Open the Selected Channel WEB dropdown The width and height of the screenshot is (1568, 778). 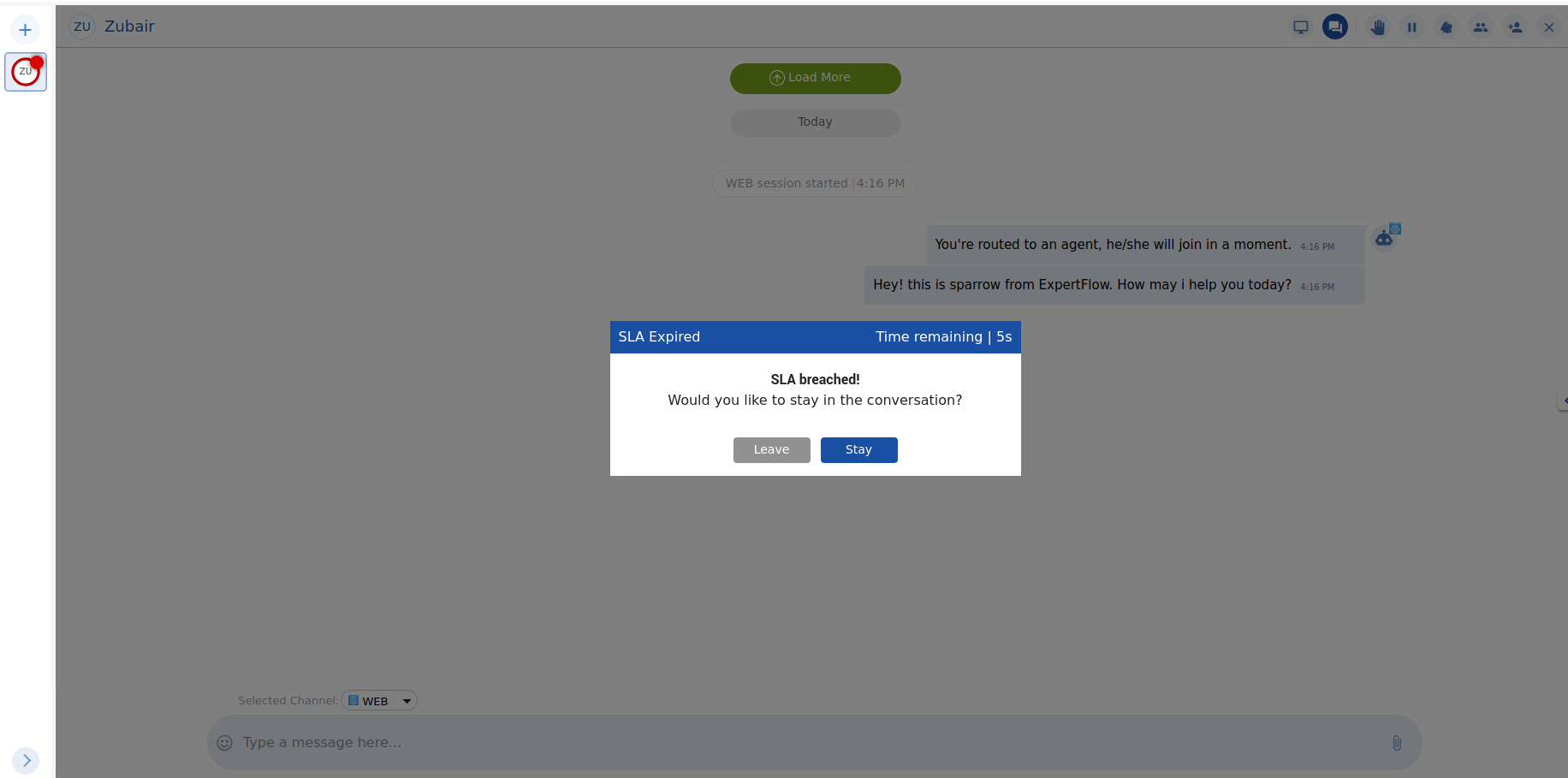(x=378, y=700)
